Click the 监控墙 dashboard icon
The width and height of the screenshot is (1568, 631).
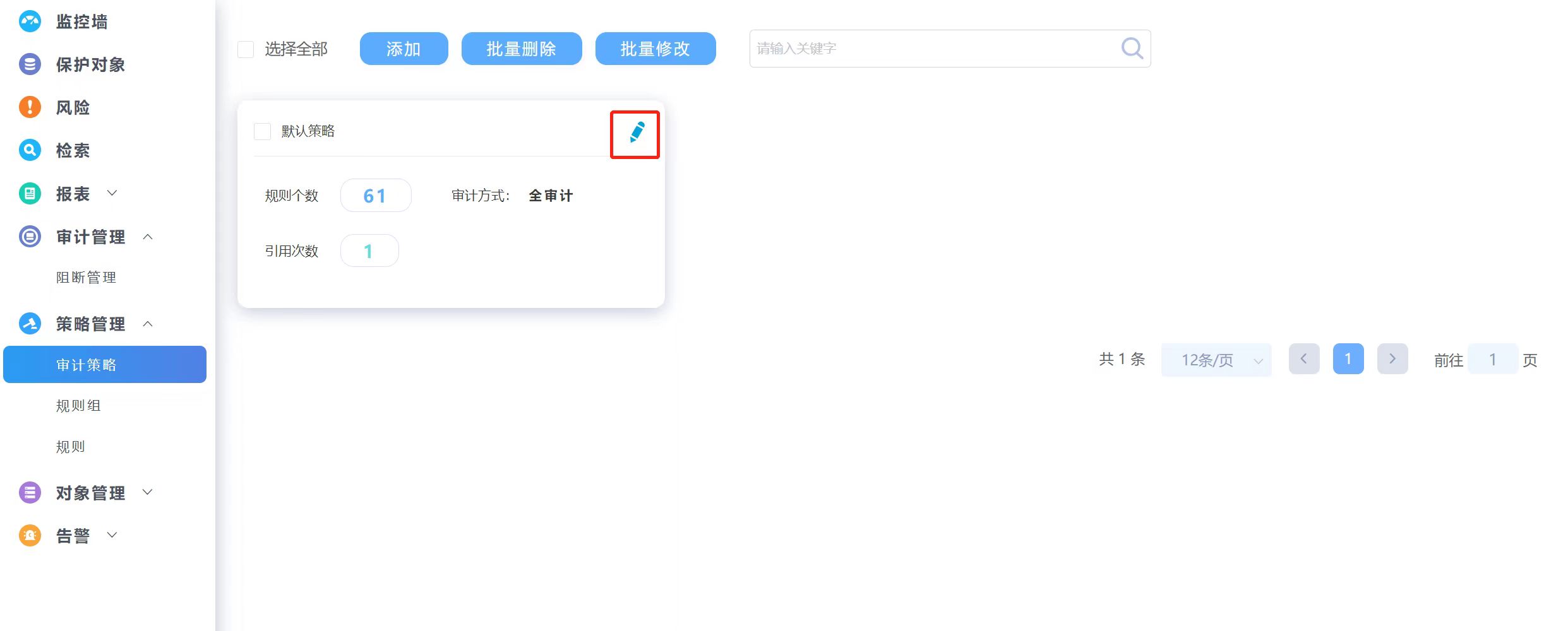pyautogui.click(x=30, y=21)
